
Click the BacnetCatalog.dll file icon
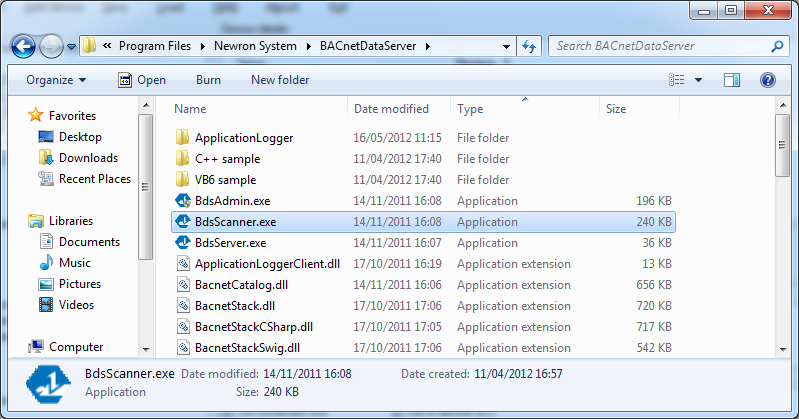click(182, 285)
